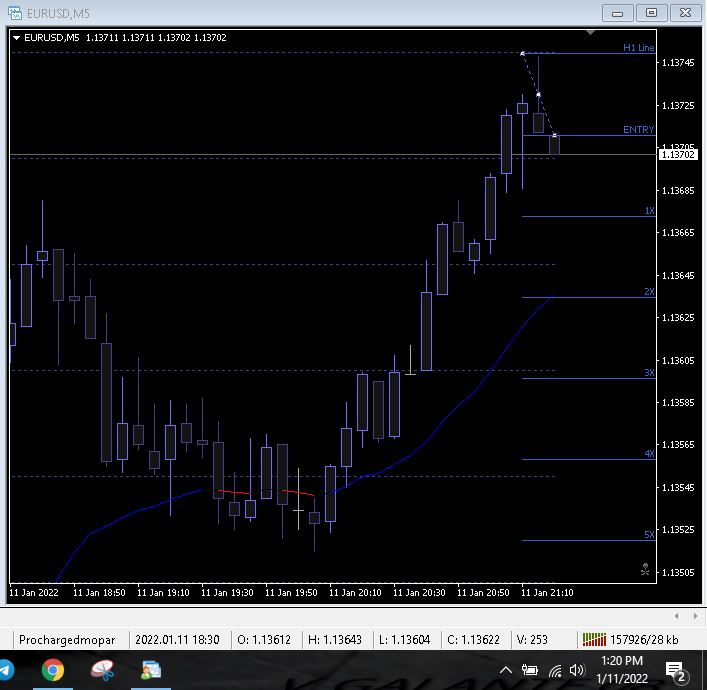This screenshot has height=690, width=707.
Task: Click the EURUSD,M5 chart window icon
Action: pos(15,13)
